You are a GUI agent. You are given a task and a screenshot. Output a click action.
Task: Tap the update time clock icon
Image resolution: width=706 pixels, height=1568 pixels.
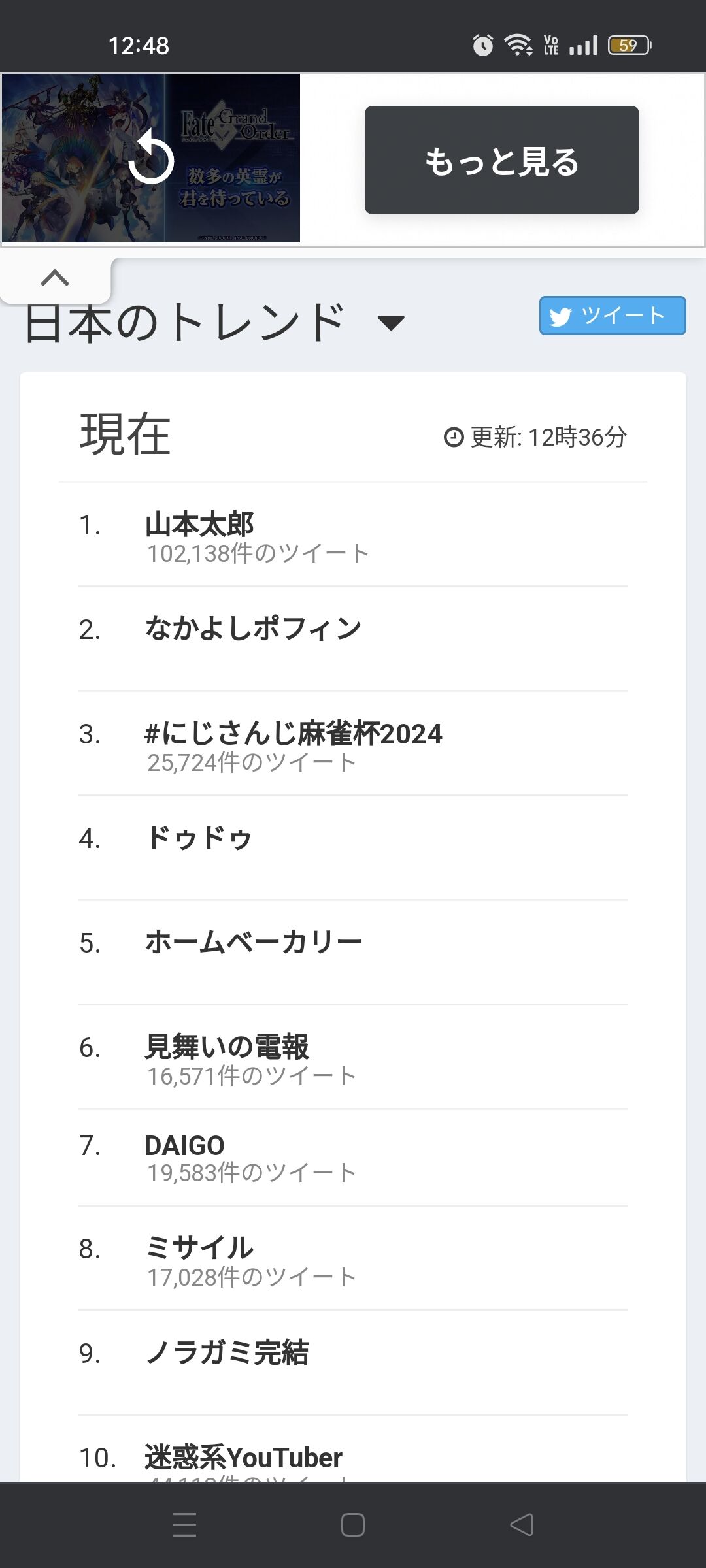click(x=454, y=437)
